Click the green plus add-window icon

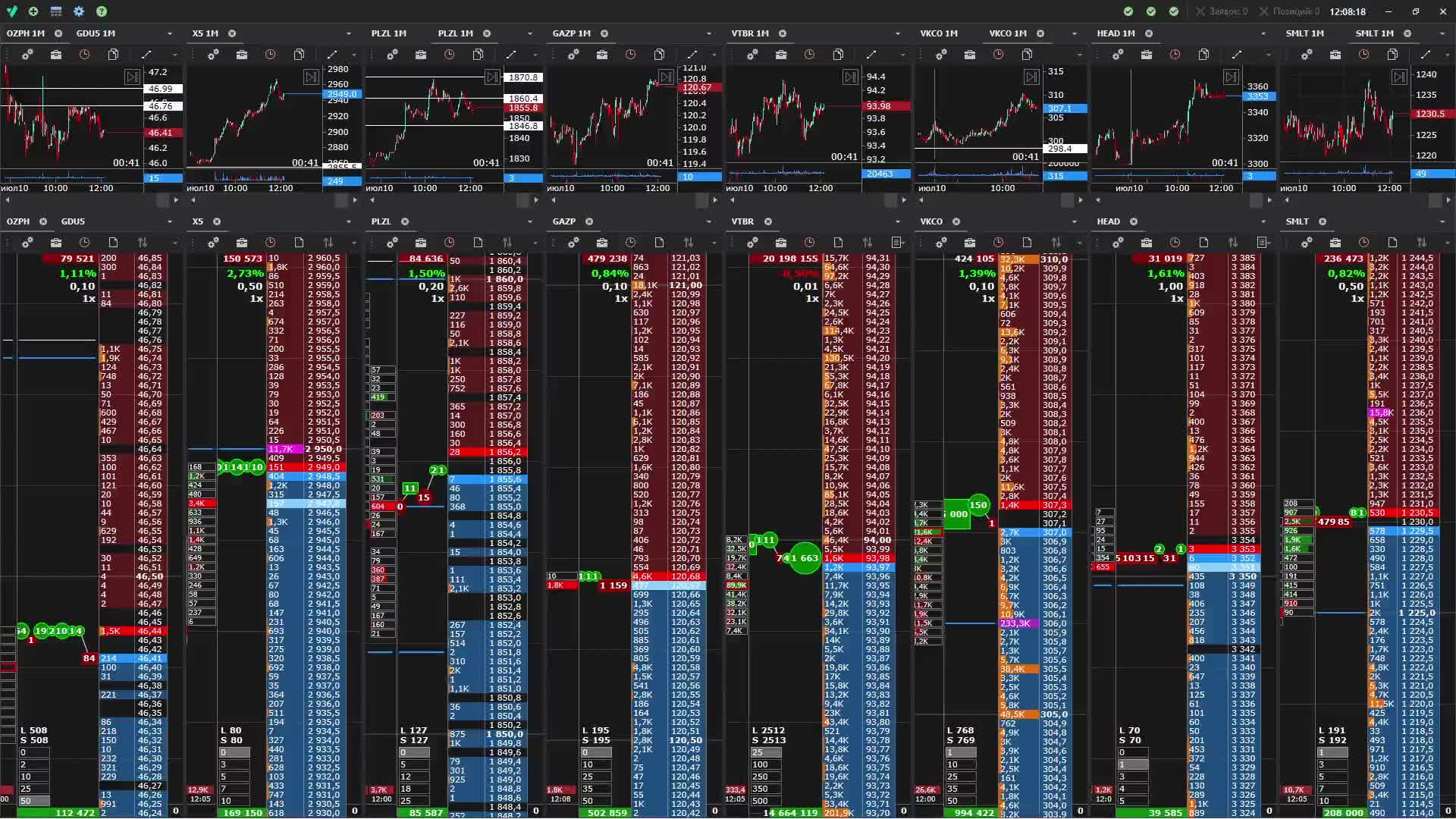click(x=33, y=11)
